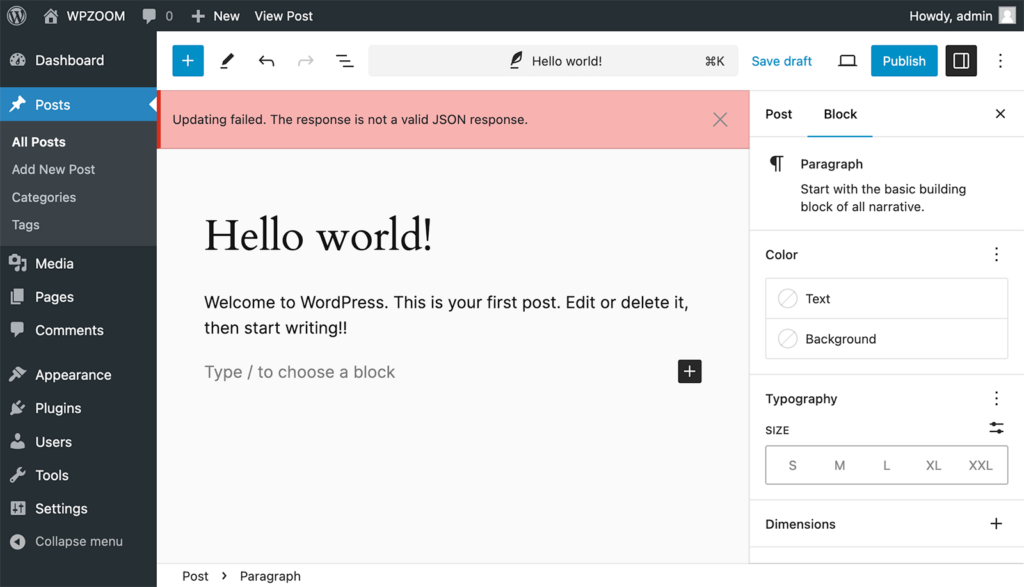Open the Background color picker
This screenshot has width=1024, height=587.
coord(886,339)
